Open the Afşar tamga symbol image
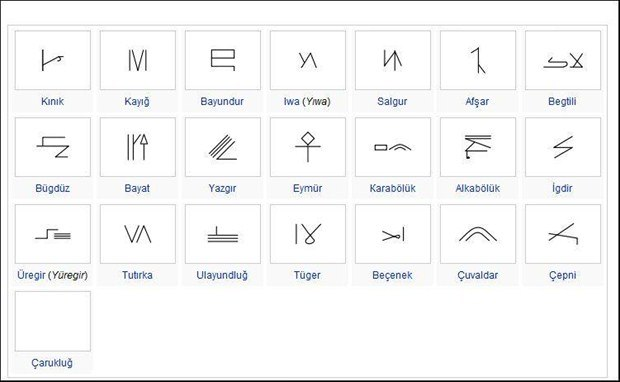620x382 pixels. [478, 60]
